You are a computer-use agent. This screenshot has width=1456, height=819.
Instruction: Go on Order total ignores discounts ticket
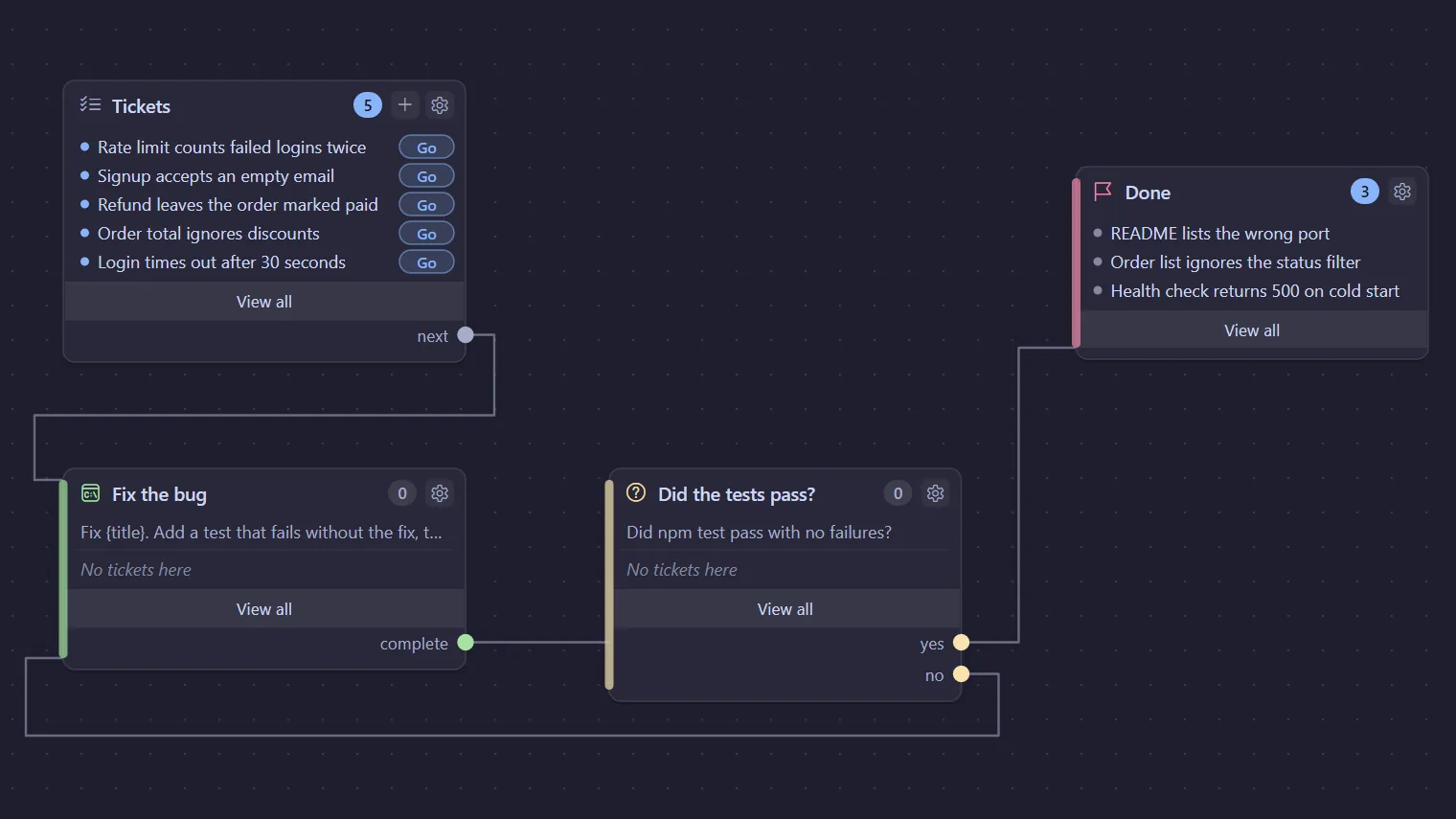point(426,234)
